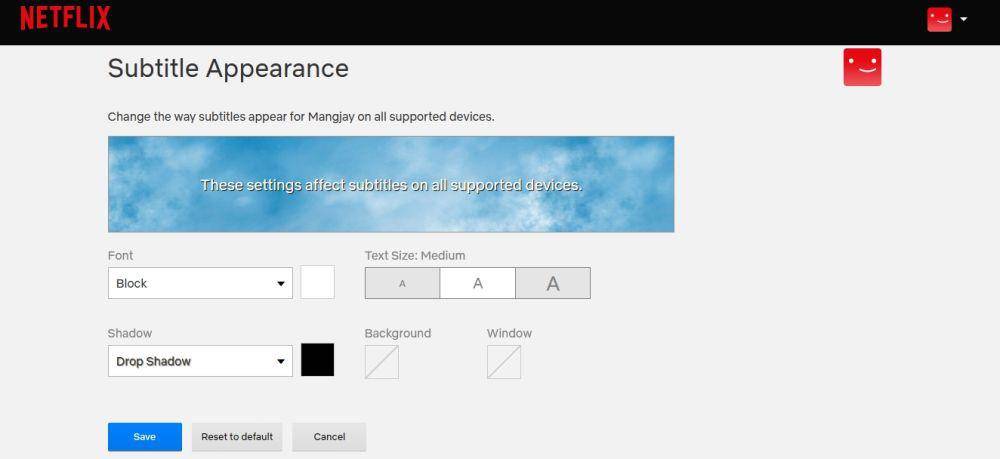Viewport: 1000px width, 459px height.
Task: Select the medium text size A
Action: (x=478, y=283)
